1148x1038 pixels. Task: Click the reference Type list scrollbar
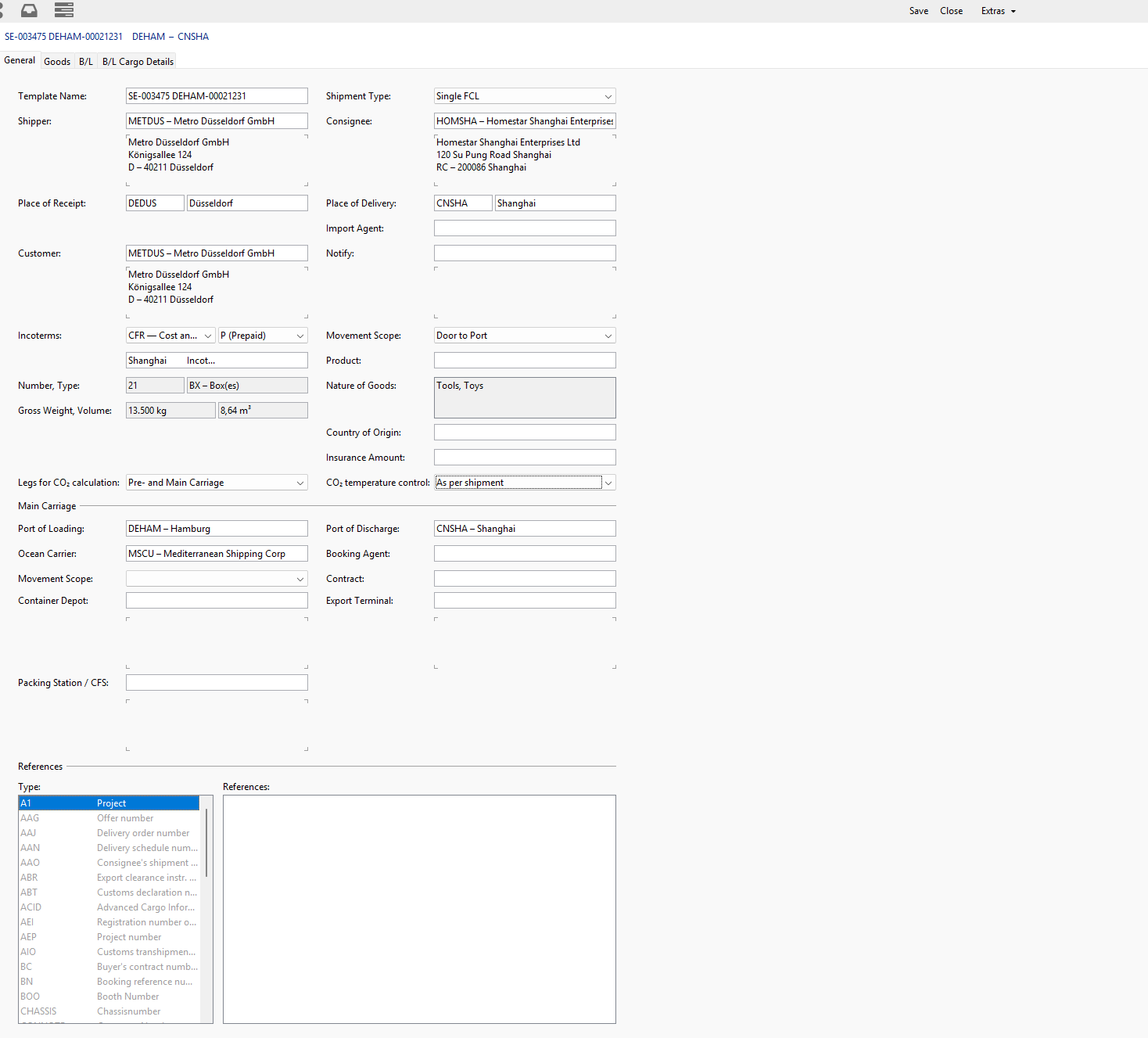coord(206,845)
